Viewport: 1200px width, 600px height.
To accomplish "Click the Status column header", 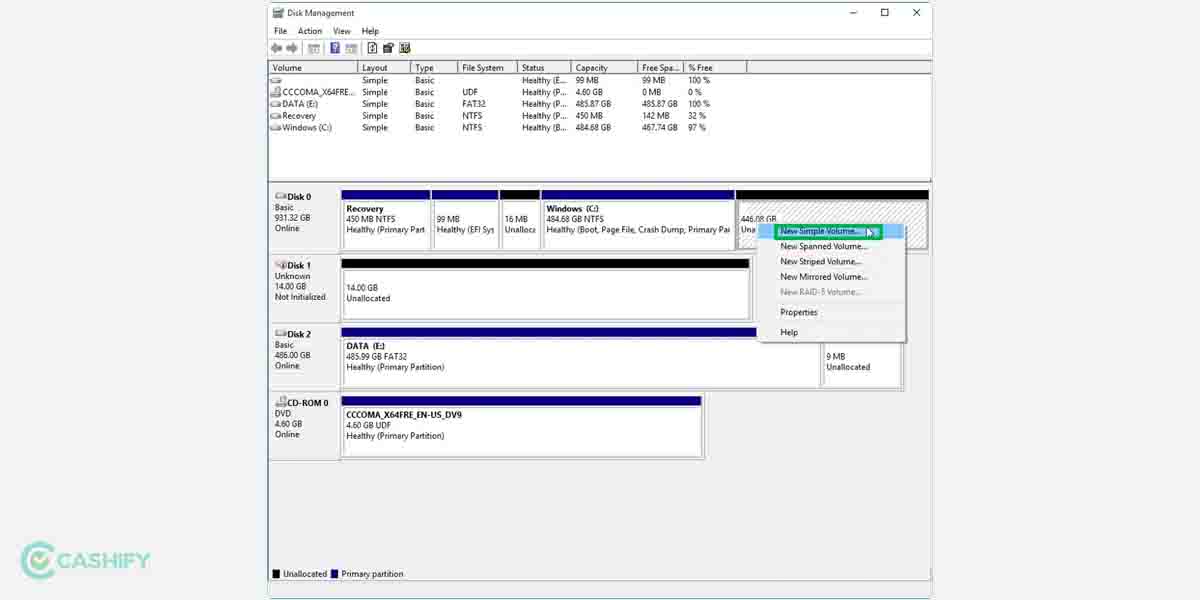I will tap(535, 67).
